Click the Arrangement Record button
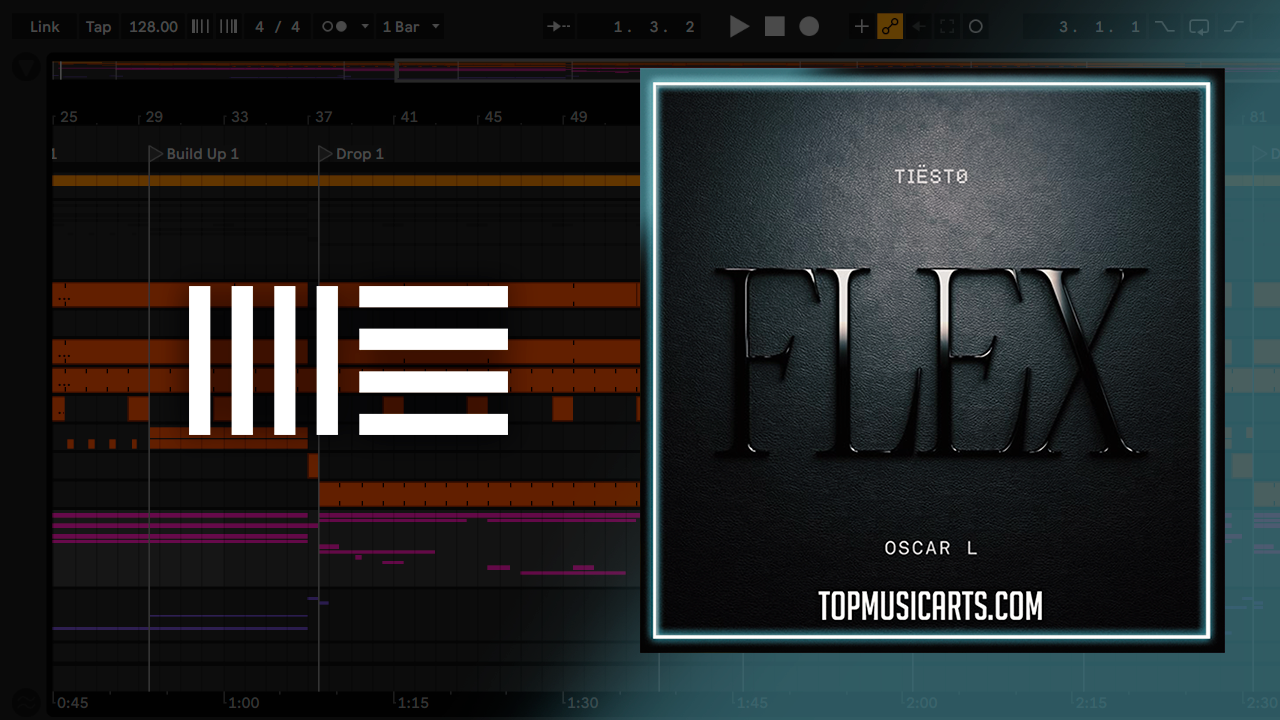 click(809, 27)
